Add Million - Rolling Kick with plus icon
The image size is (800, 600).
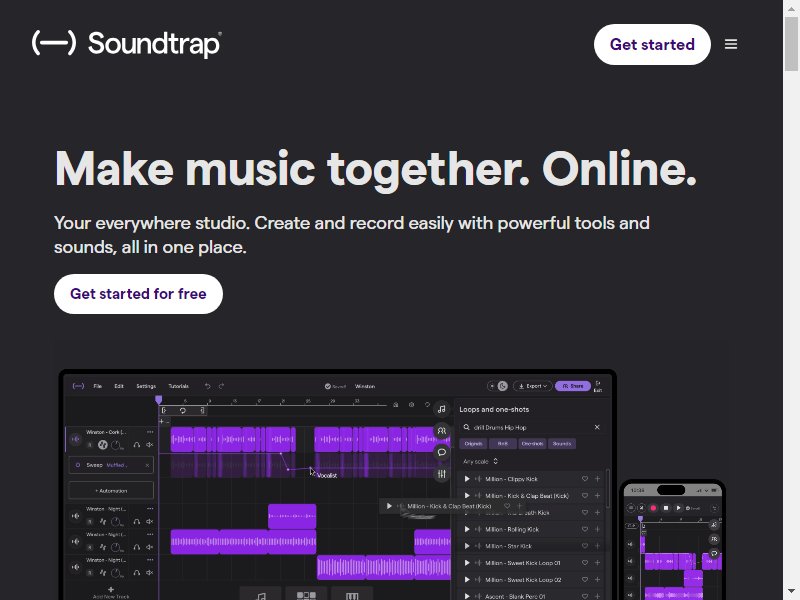597,530
